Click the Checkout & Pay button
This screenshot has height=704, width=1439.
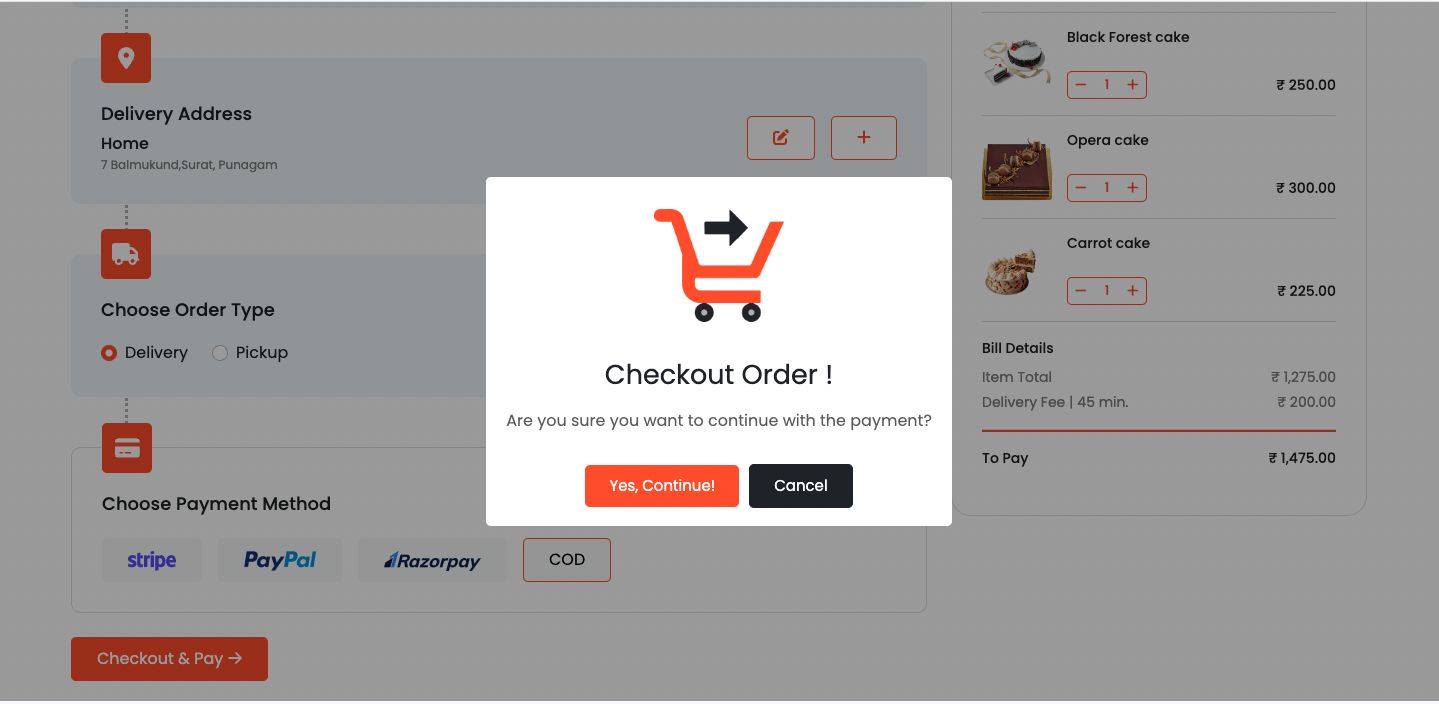pyautogui.click(x=169, y=659)
